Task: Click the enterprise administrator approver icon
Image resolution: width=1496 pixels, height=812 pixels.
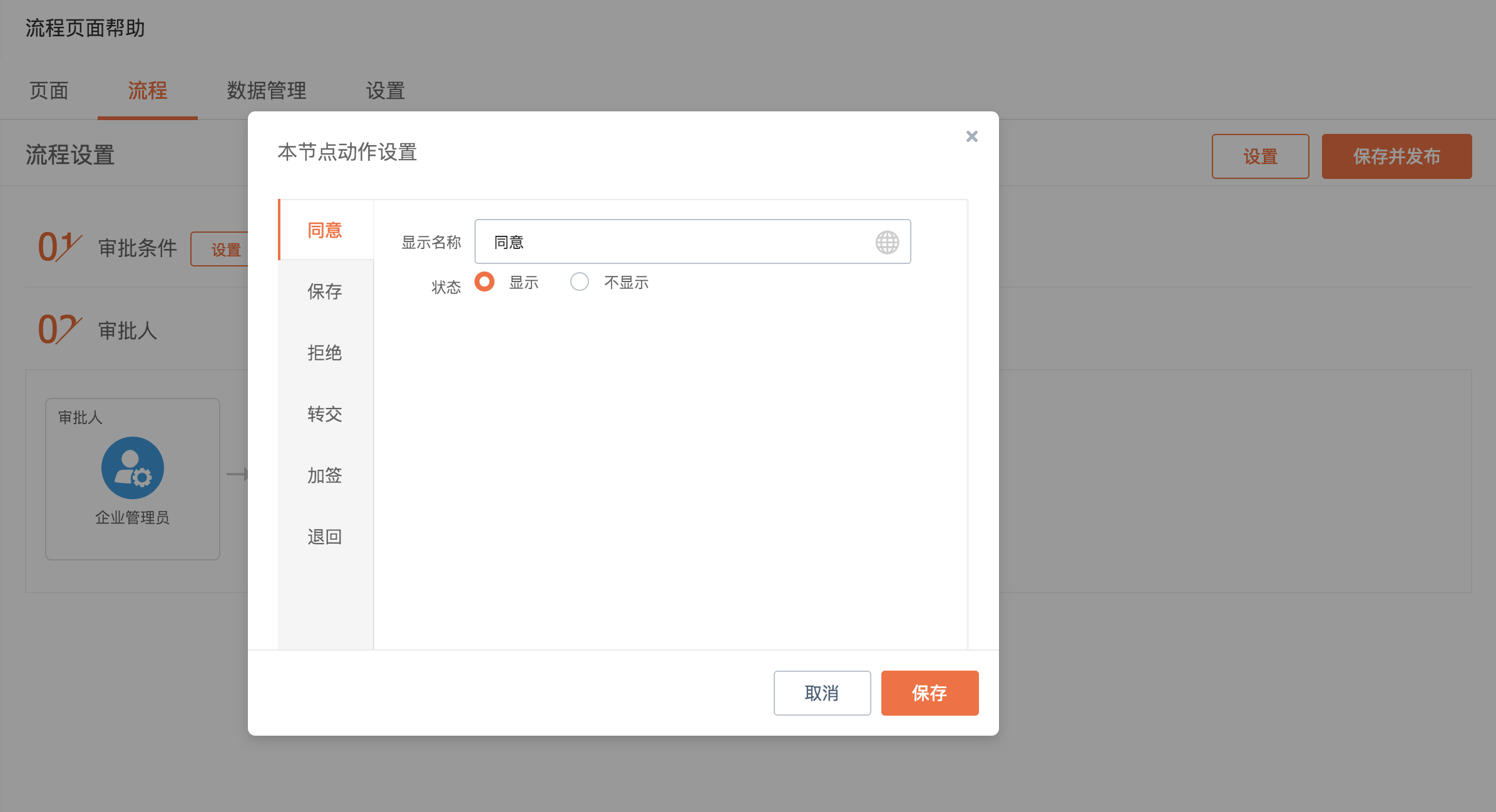Action: [133, 468]
